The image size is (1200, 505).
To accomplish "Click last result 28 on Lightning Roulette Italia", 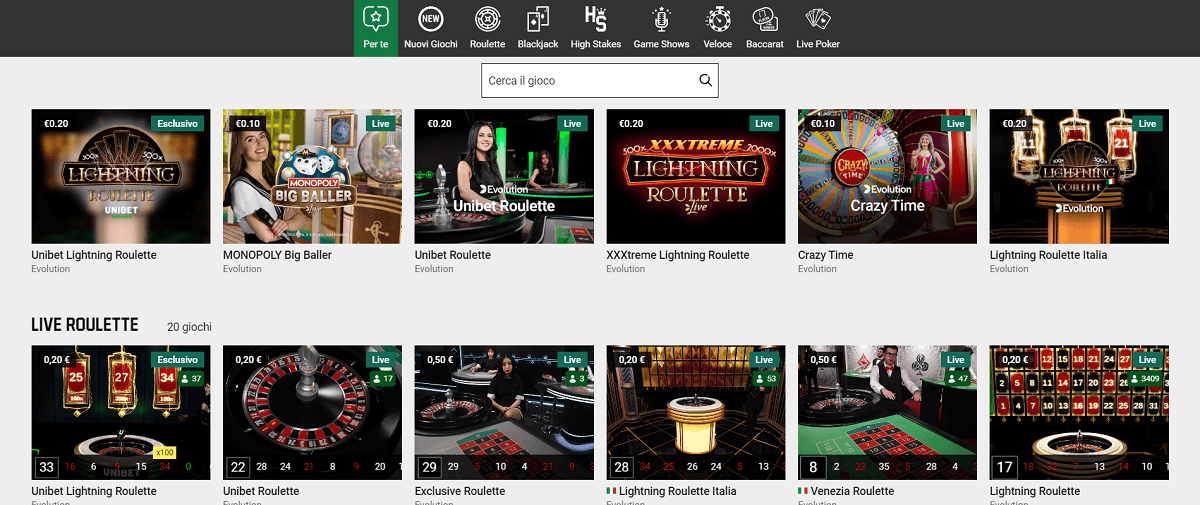I will tap(621, 467).
